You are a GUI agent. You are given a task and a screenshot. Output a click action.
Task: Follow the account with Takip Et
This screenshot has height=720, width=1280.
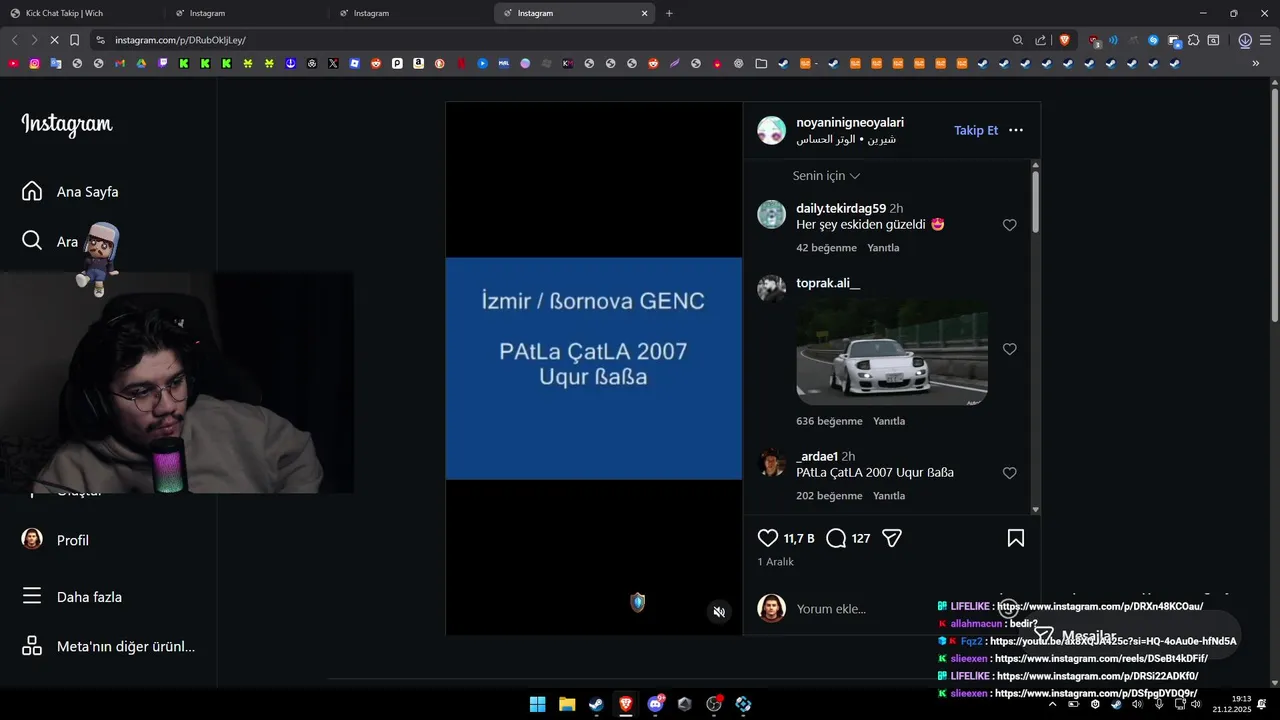point(975,130)
